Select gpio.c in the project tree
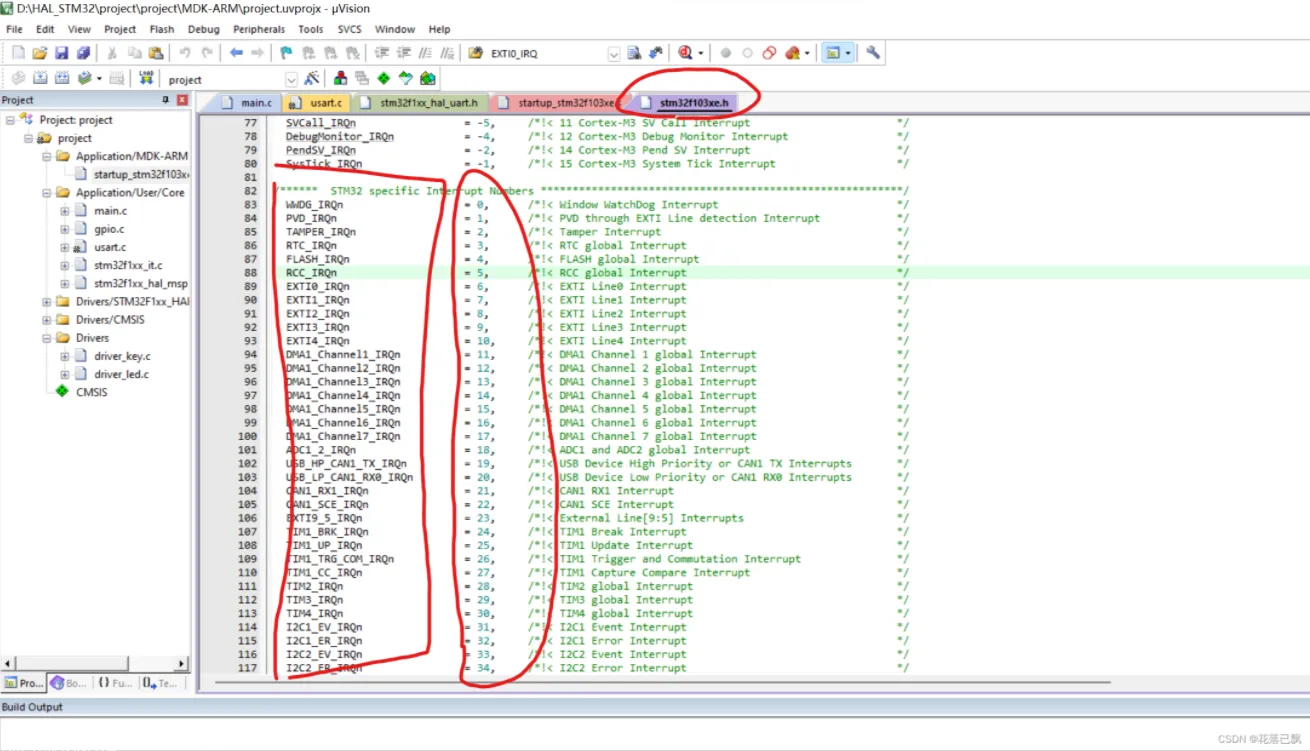1310x751 pixels. 109,229
